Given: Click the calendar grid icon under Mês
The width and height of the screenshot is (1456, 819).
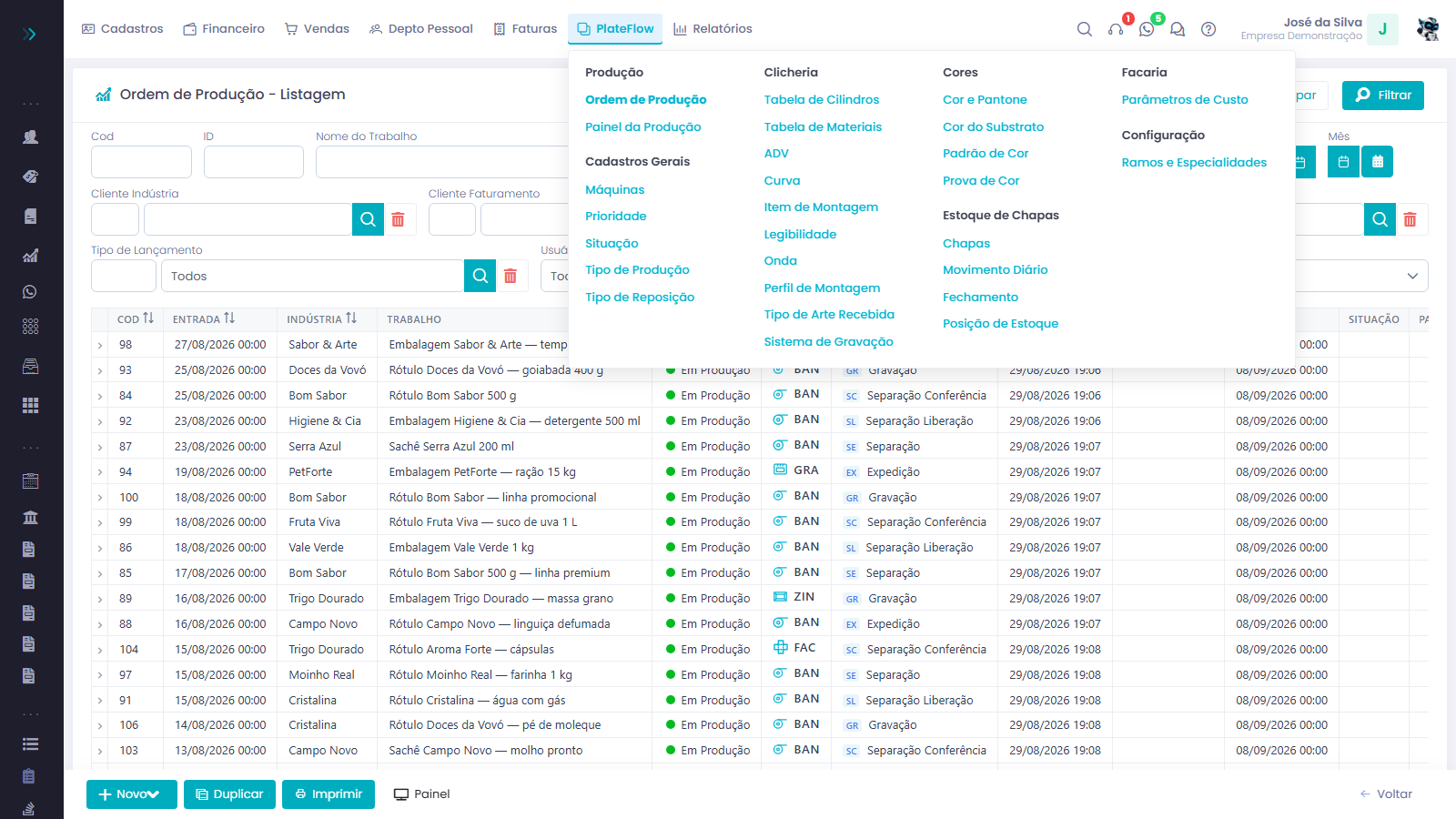Looking at the screenshot, I should pyautogui.click(x=1378, y=161).
